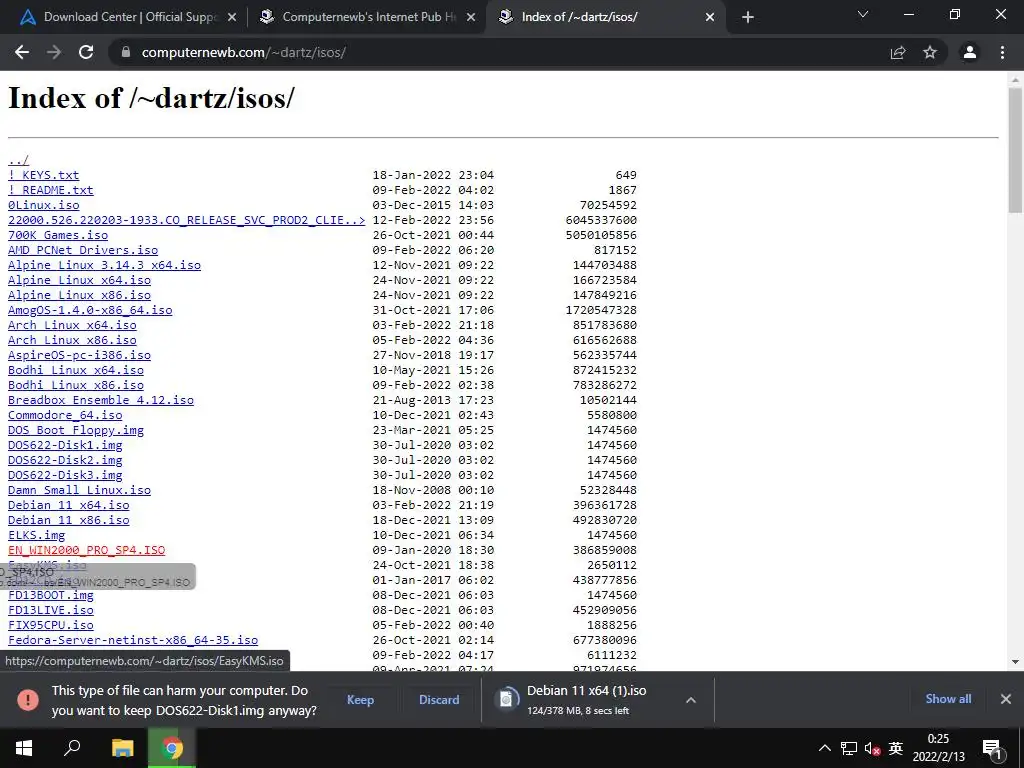Open a new tab with plus button
The image size is (1024, 768).
pyautogui.click(x=748, y=18)
